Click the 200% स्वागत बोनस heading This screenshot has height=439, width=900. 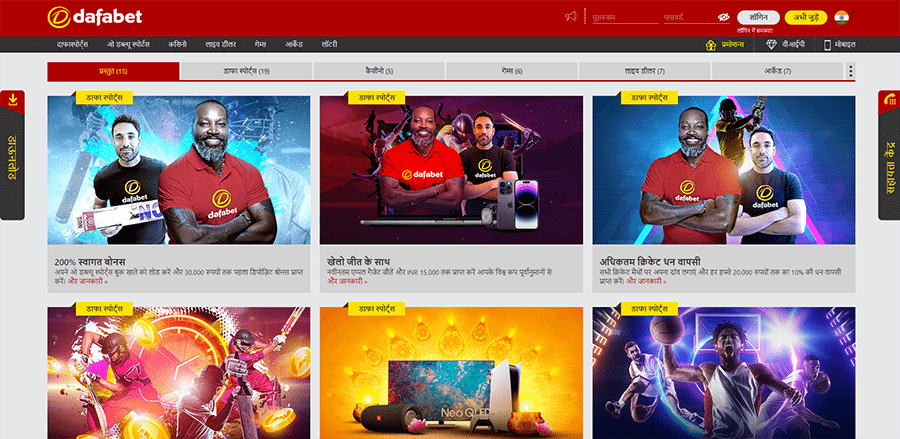coord(90,262)
